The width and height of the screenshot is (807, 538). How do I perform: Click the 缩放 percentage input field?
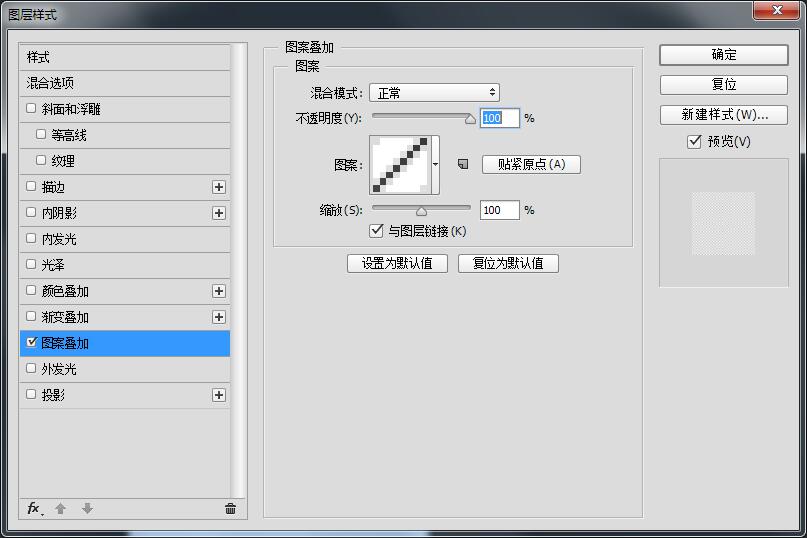click(x=500, y=210)
